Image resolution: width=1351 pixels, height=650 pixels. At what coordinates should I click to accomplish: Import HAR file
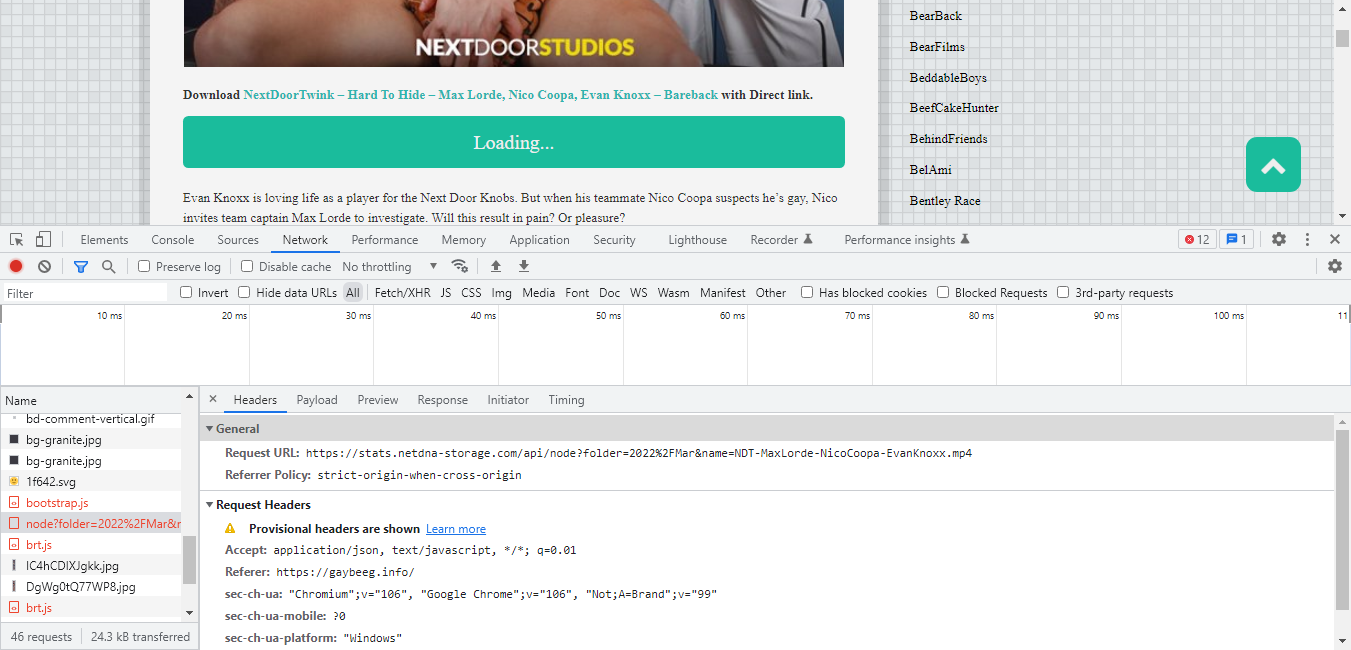[x=495, y=266]
